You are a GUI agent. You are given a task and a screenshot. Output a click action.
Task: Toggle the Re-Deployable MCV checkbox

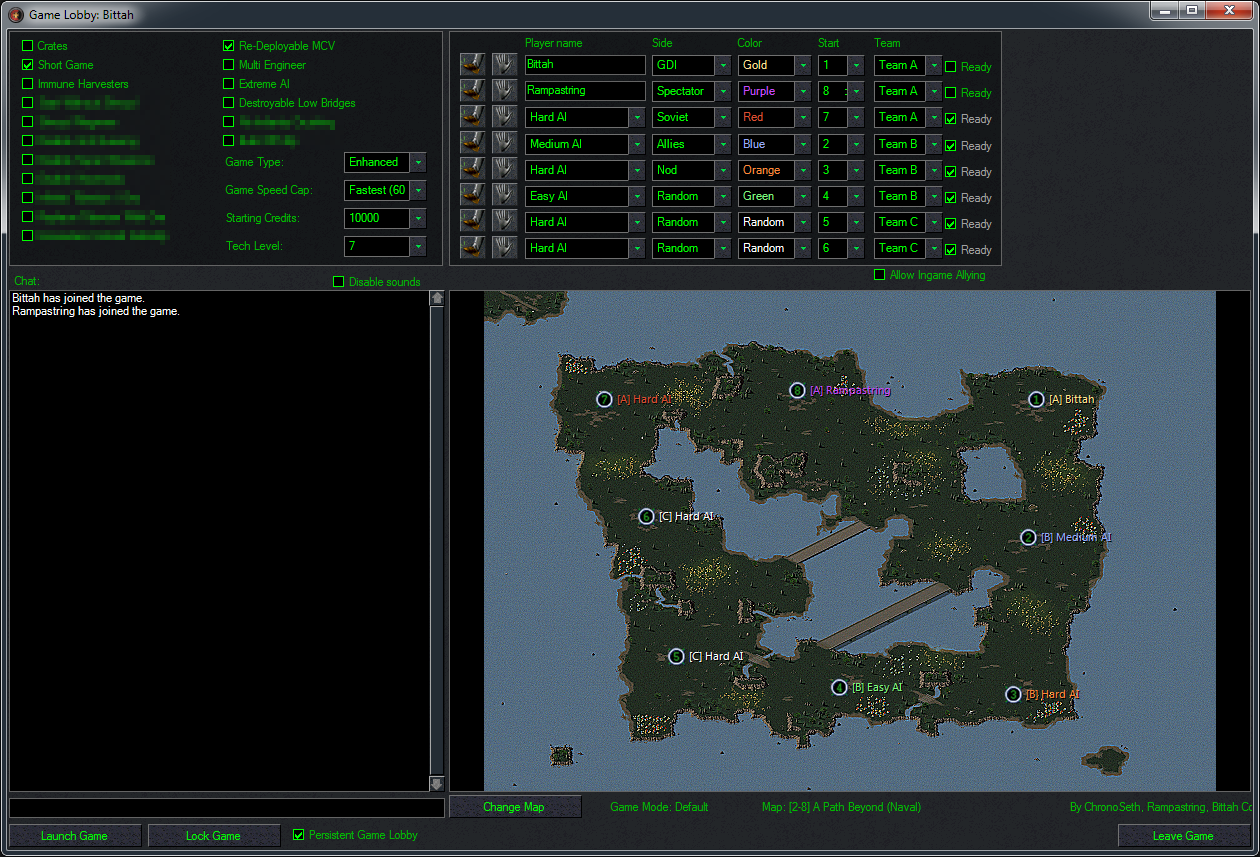coord(229,46)
